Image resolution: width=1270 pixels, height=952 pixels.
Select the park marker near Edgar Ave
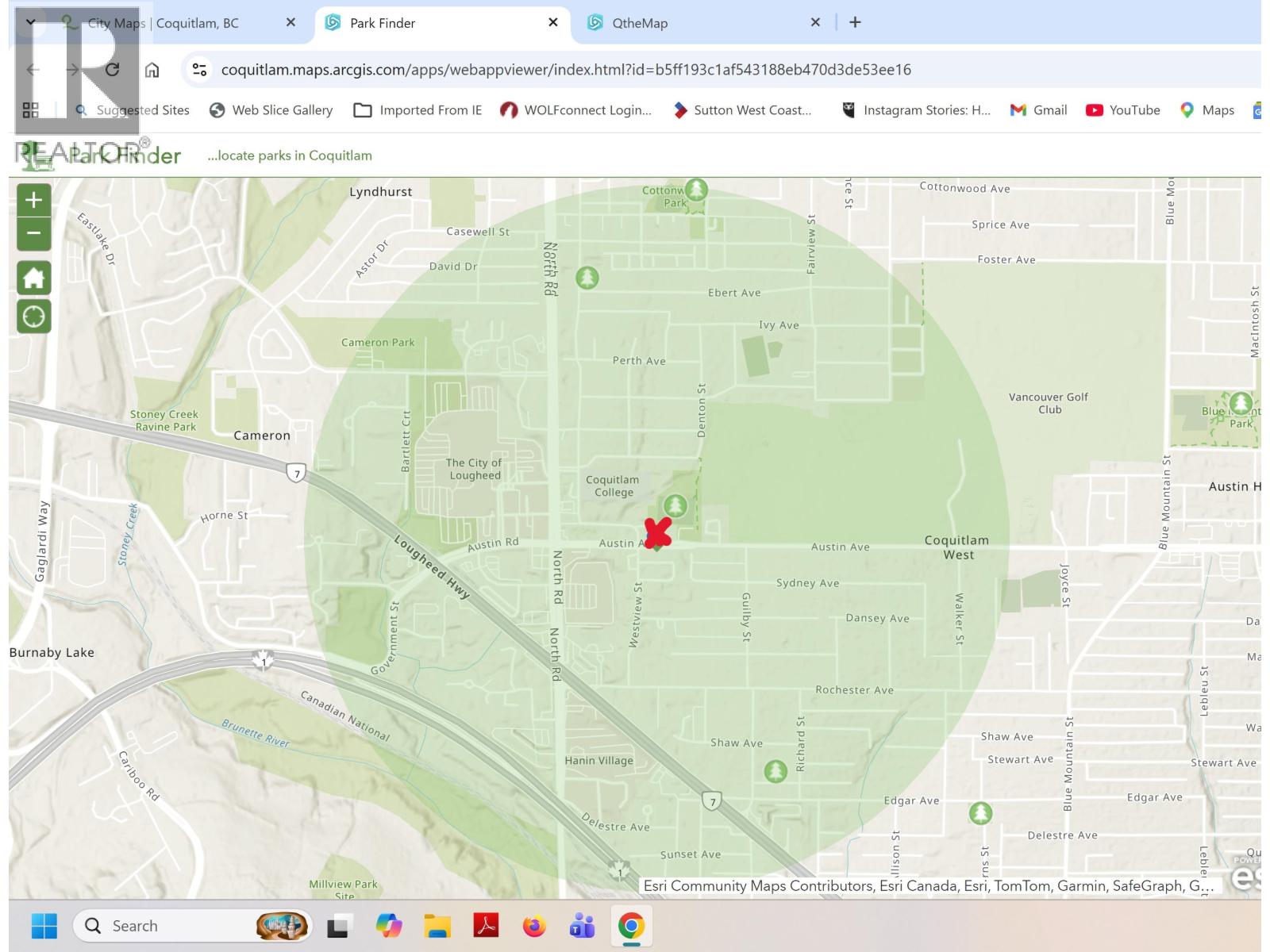click(x=980, y=813)
